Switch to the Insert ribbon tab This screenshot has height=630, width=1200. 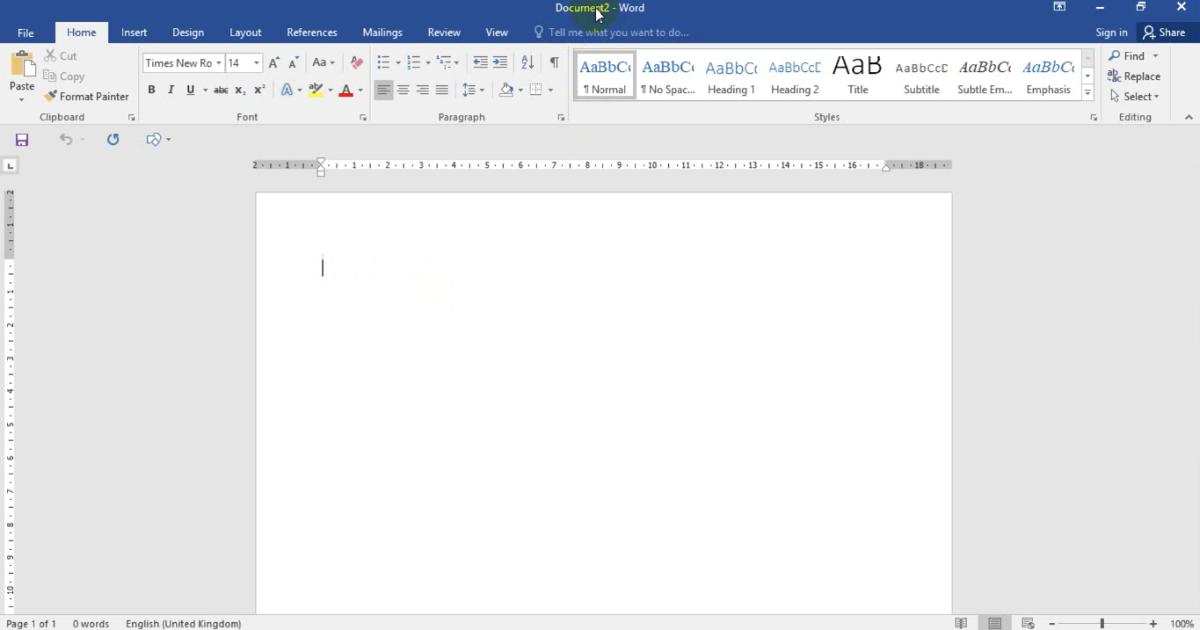coord(134,32)
